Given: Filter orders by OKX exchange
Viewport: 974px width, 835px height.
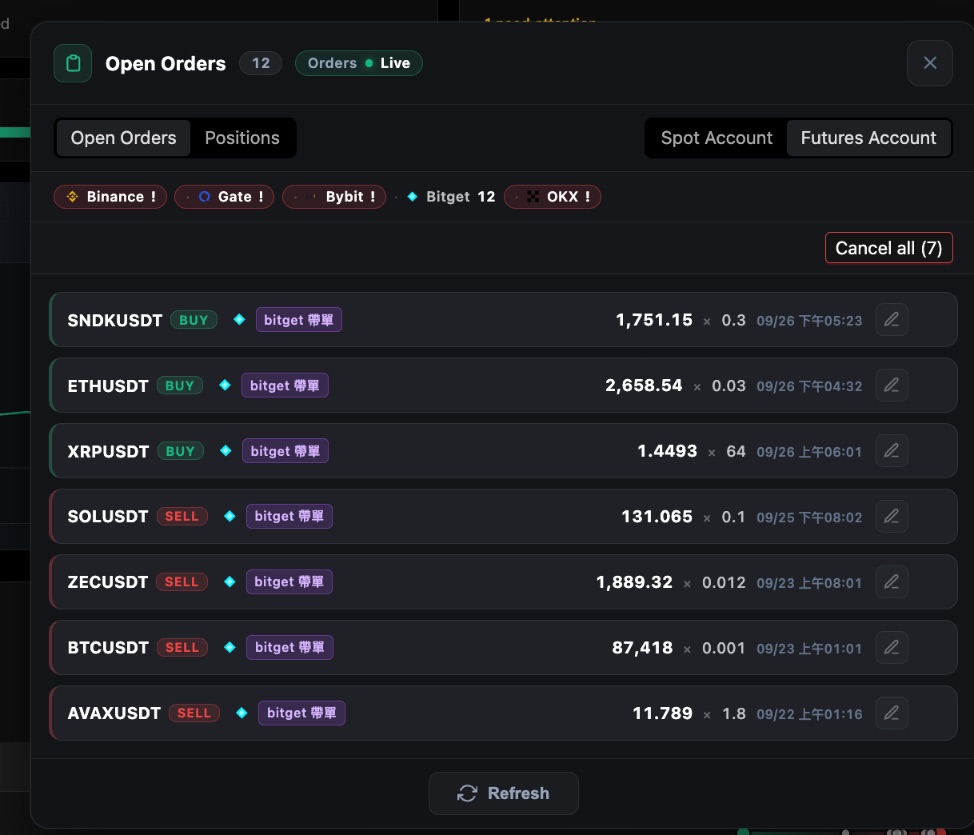Looking at the screenshot, I should pos(552,197).
